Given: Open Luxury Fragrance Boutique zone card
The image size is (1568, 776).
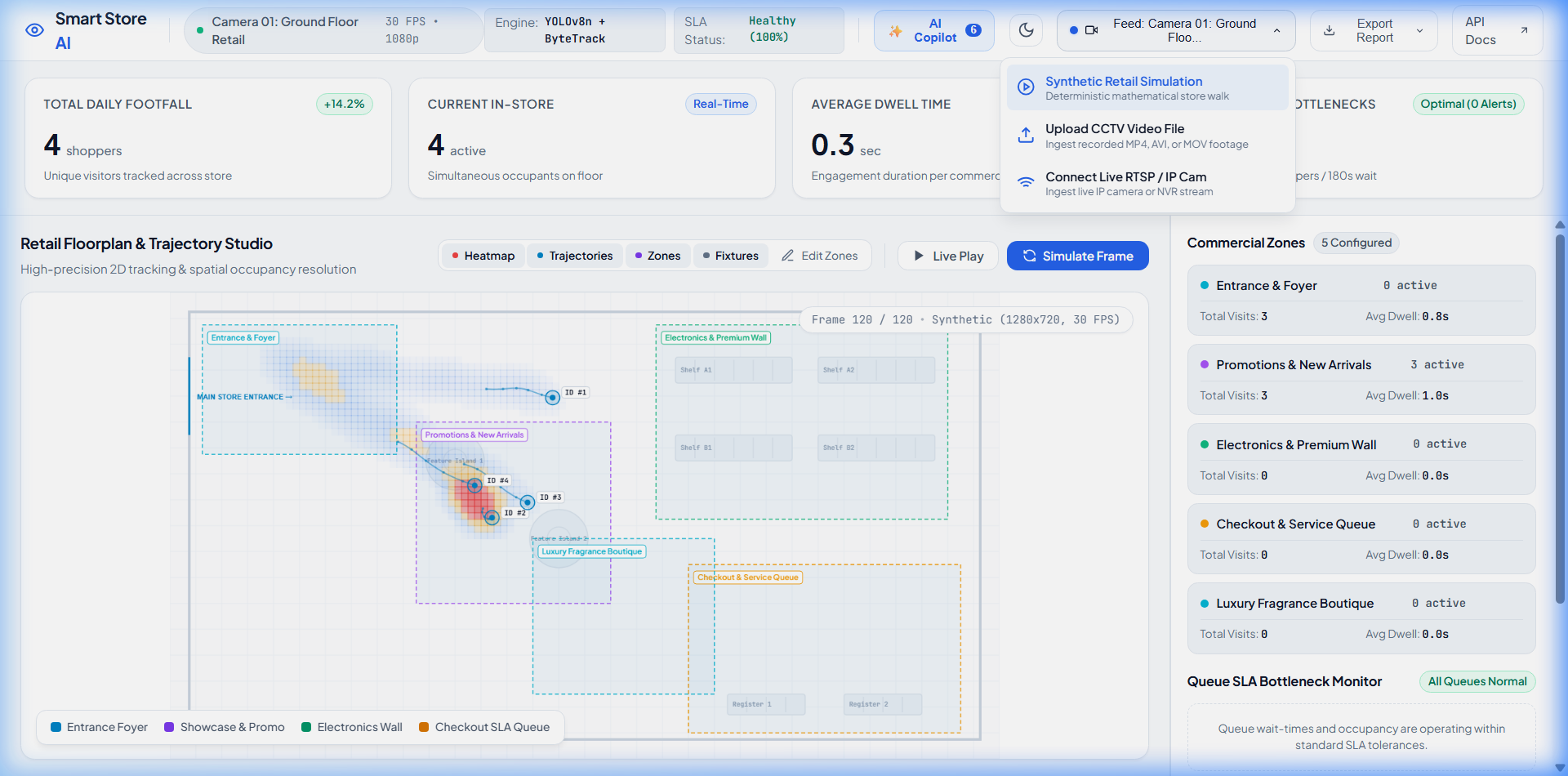Looking at the screenshot, I should 1361,618.
